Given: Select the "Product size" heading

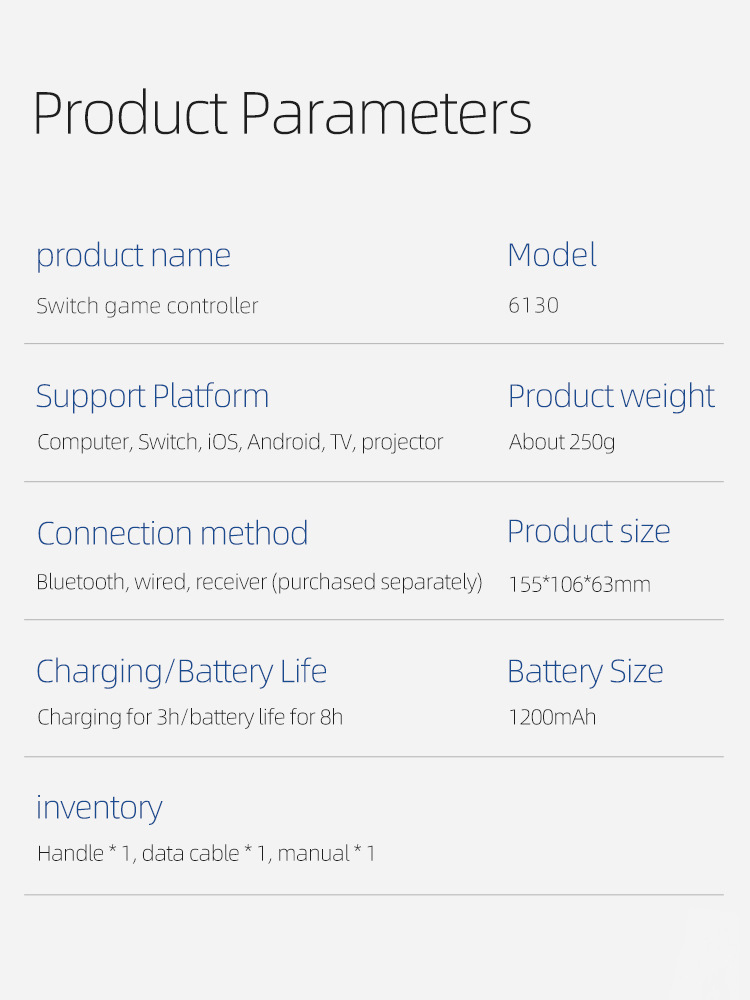Looking at the screenshot, I should pyautogui.click(x=588, y=531).
